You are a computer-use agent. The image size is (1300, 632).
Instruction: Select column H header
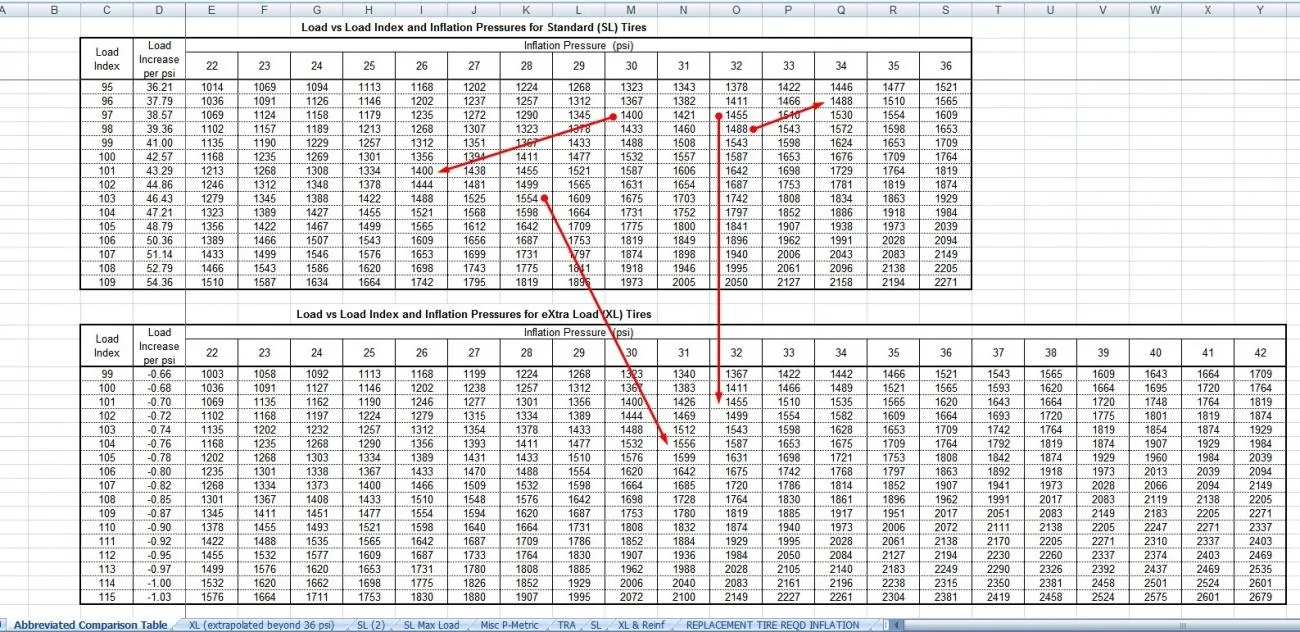(369, 9)
